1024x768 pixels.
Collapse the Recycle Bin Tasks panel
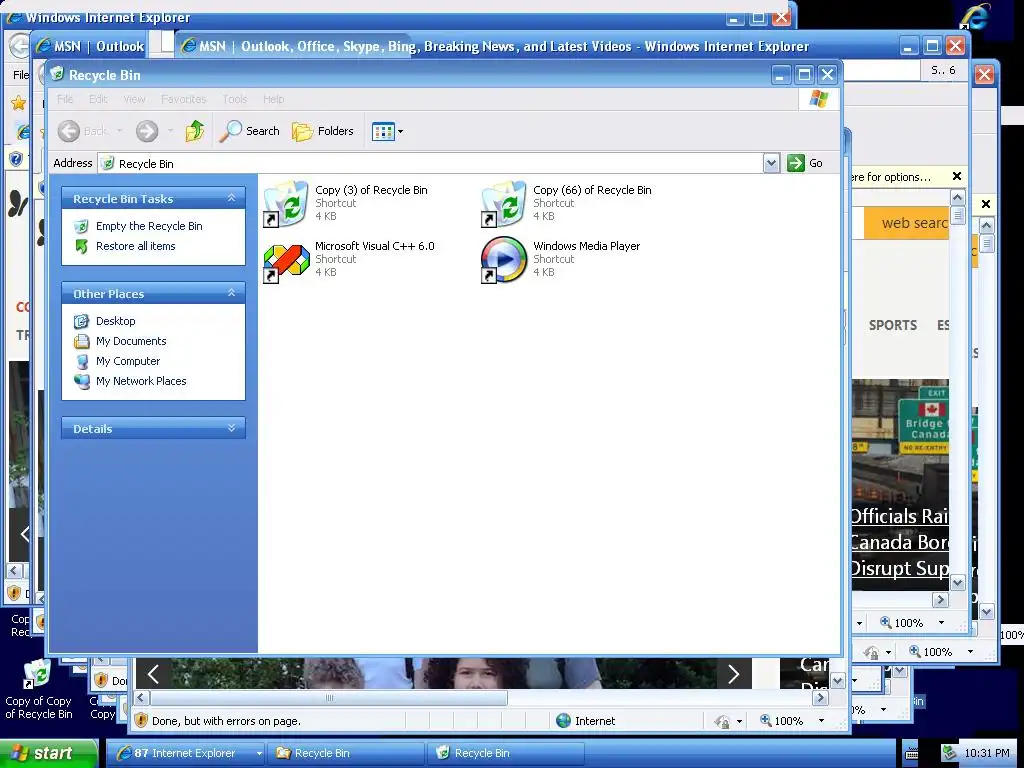[x=231, y=198]
